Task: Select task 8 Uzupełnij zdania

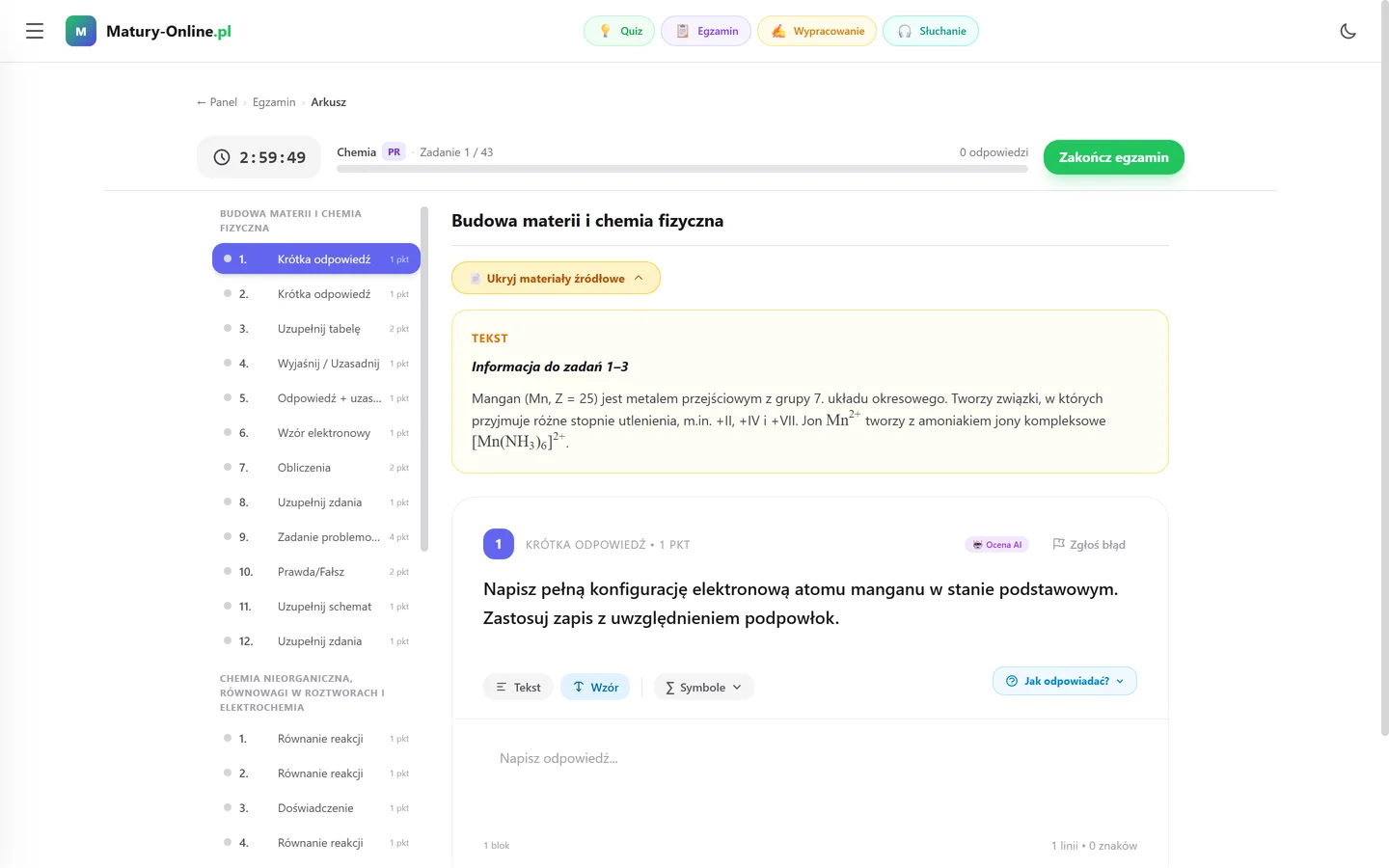Action: pos(316,502)
